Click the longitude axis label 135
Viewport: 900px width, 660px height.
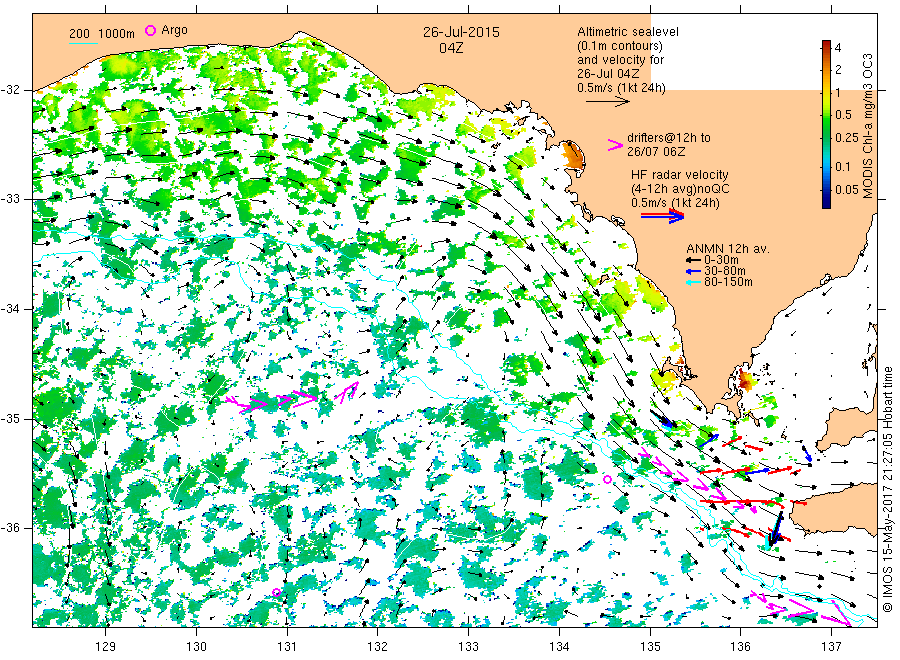point(650,647)
